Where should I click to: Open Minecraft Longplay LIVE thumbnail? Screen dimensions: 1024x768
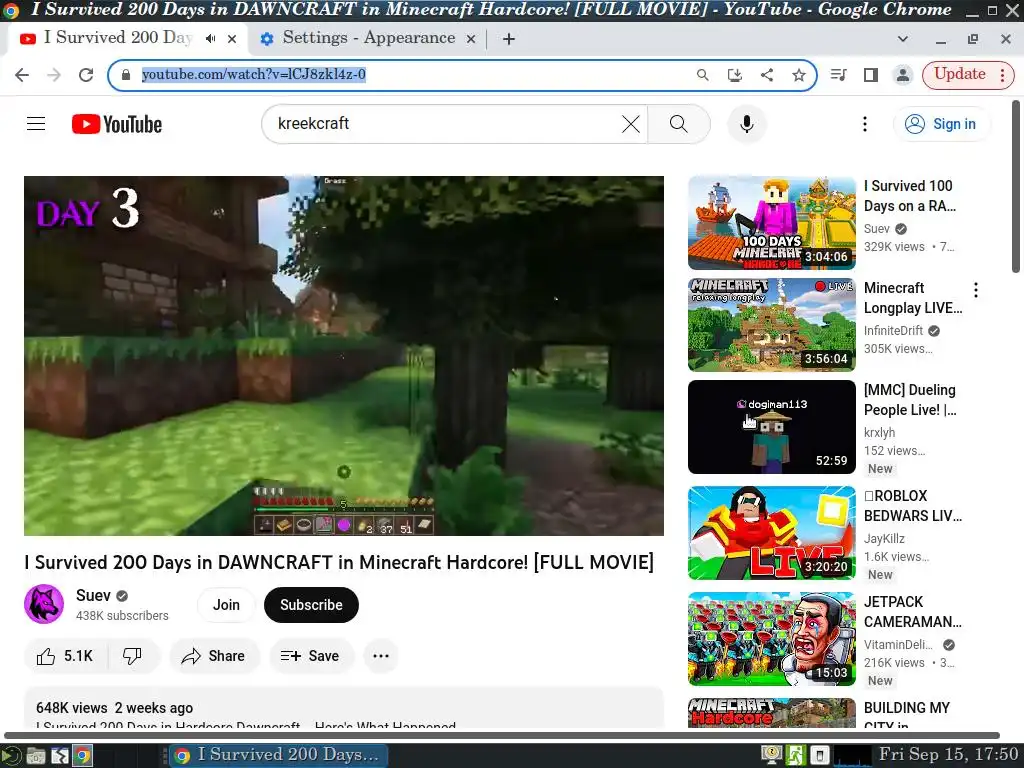(771, 325)
